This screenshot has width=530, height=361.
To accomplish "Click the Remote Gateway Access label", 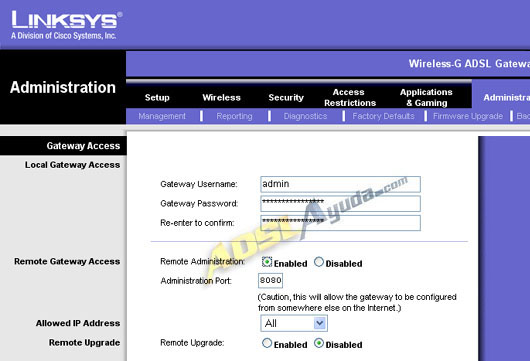I will coord(67,261).
